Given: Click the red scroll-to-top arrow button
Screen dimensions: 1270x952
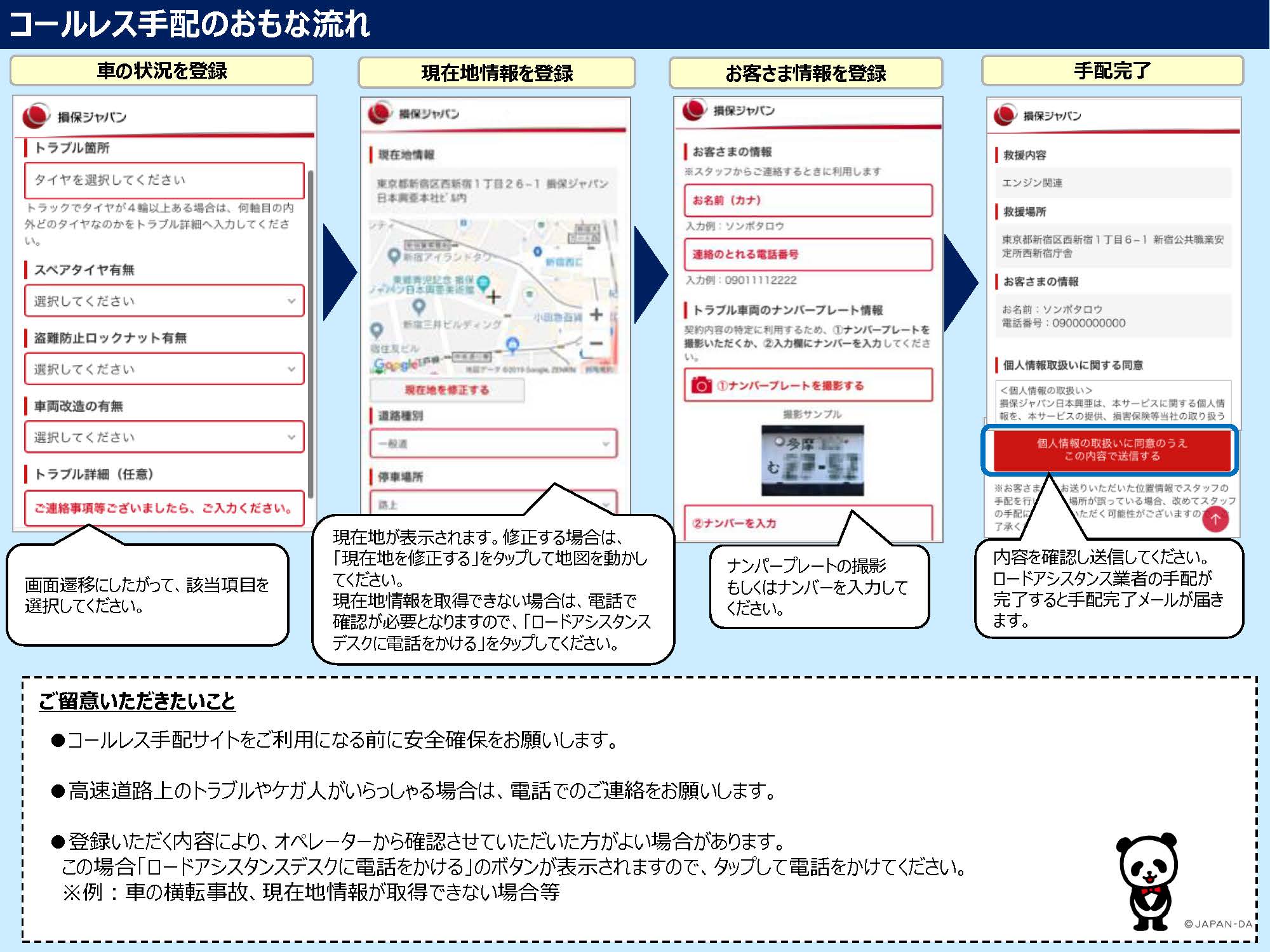Looking at the screenshot, I should coord(1215,519).
